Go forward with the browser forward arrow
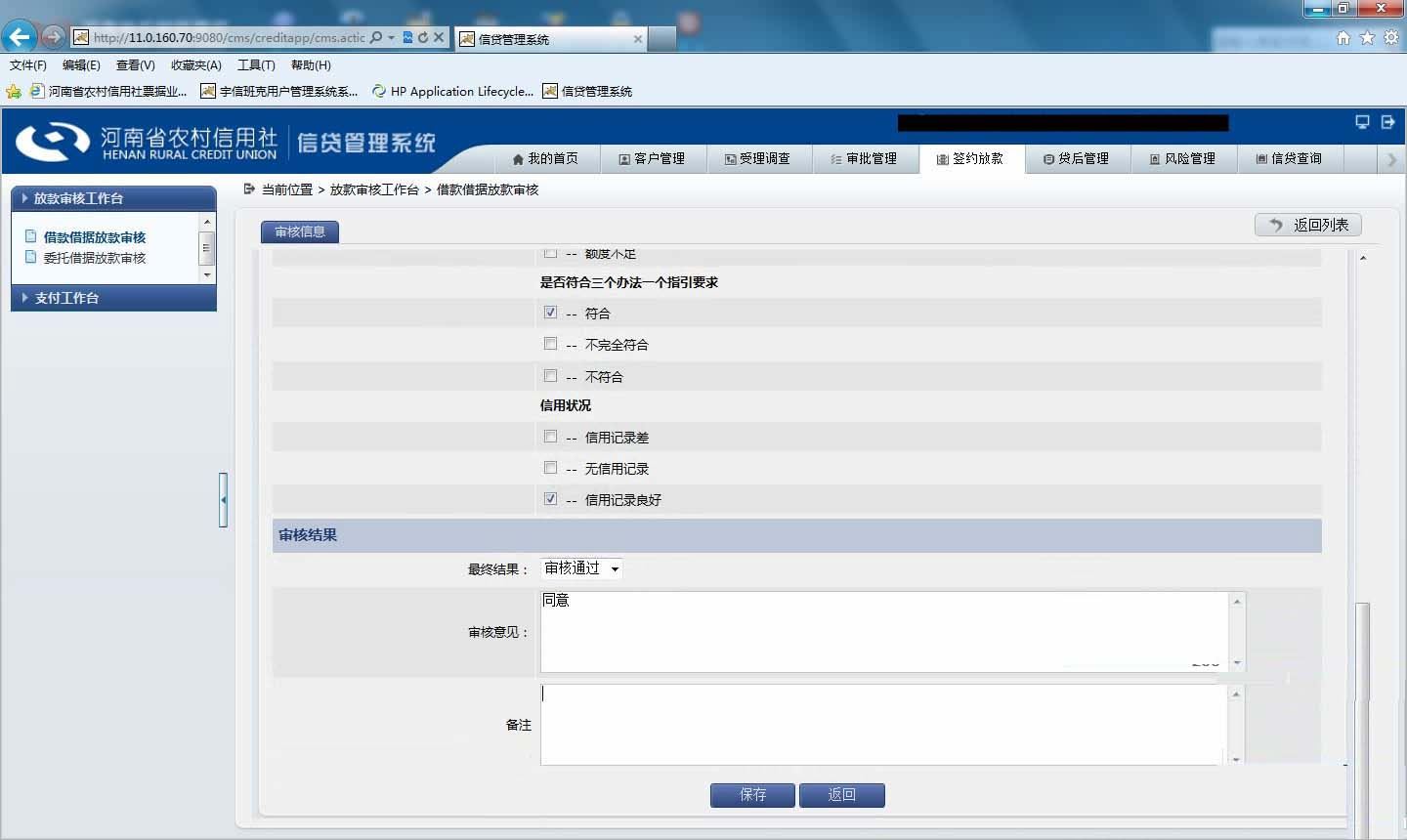Image resolution: width=1407 pixels, height=840 pixels. (53, 37)
